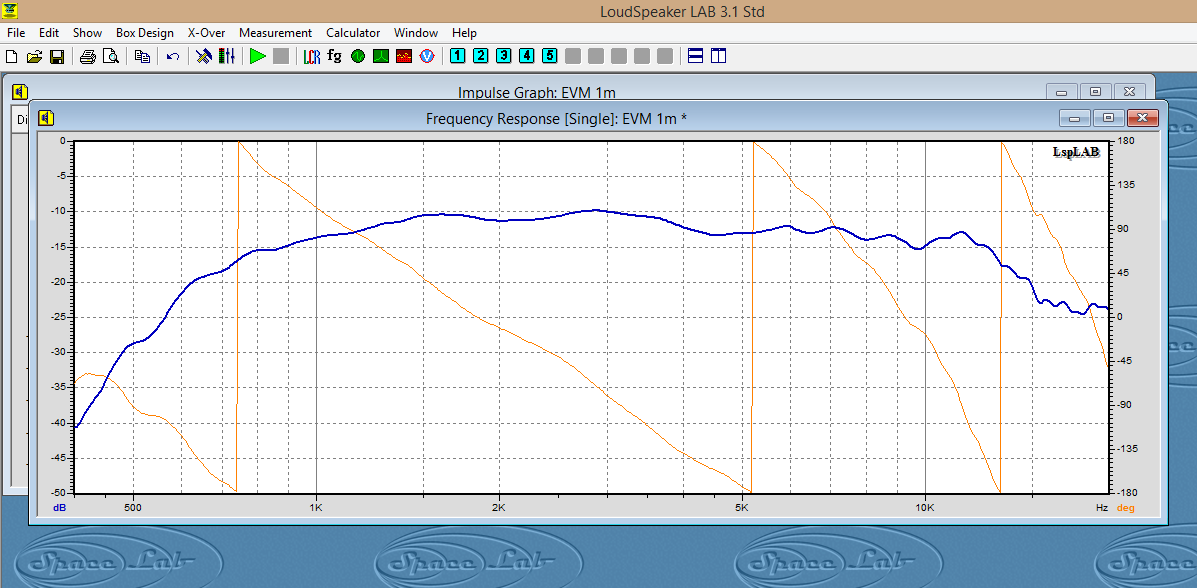The width and height of the screenshot is (1197, 588).
Task: Open the LCR meter icon
Action: pyautogui.click(x=311, y=57)
